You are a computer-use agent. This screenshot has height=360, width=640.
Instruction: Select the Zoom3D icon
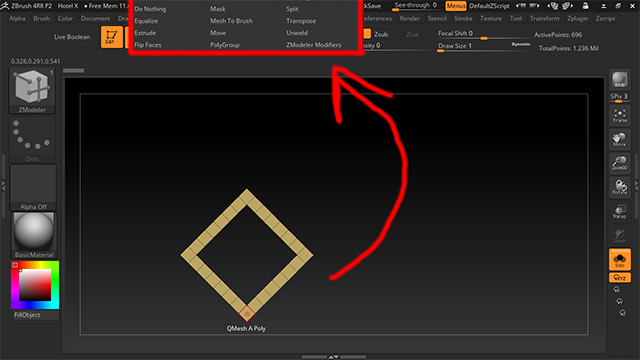(x=620, y=163)
